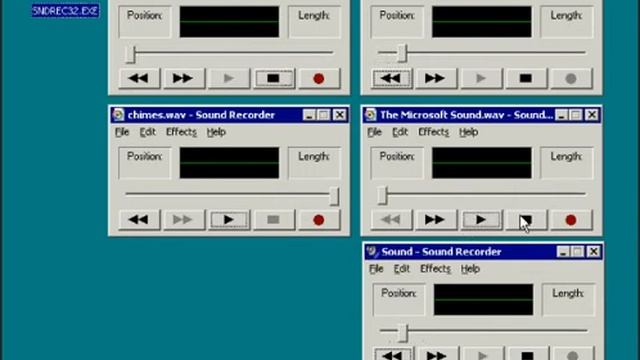The image size is (640, 360).
Task: Seek to start in chimes.wav window
Action: click(139, 220)
